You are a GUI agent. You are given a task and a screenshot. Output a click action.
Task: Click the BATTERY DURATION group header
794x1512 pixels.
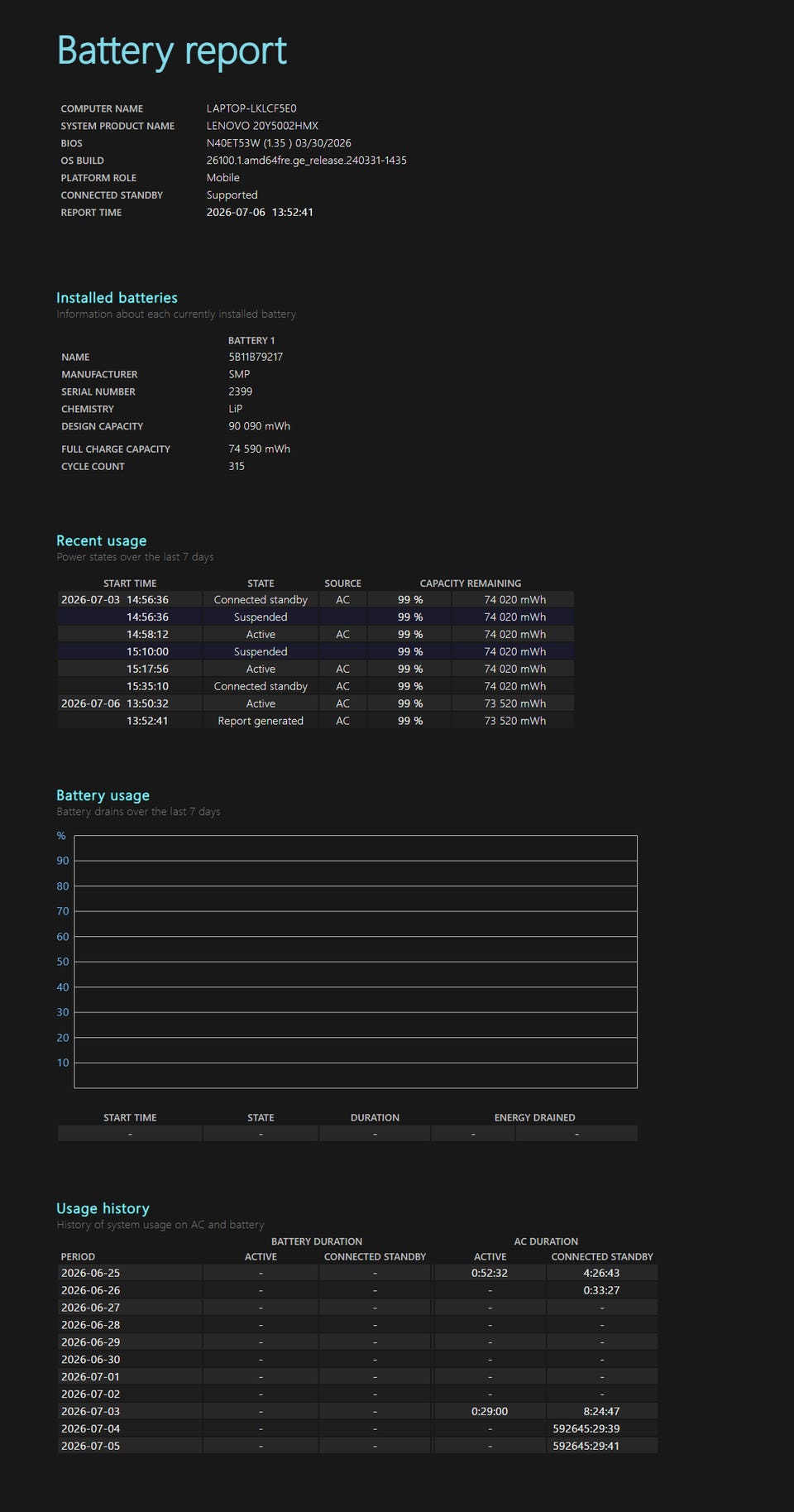coord(317,1242)
